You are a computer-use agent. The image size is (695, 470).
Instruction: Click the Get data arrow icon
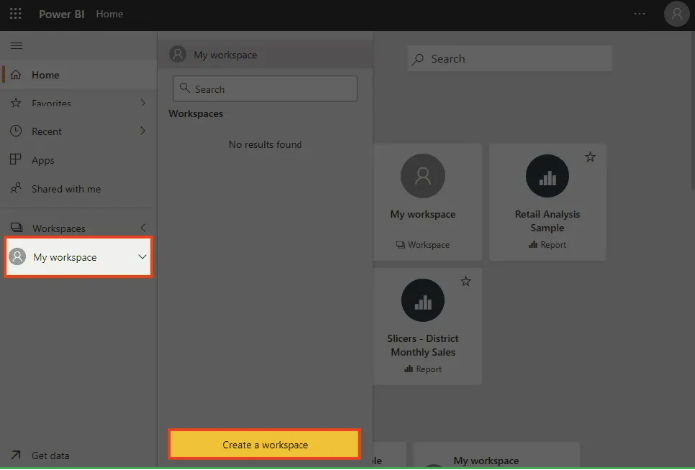pyautogui.click(x=16, y=455)
